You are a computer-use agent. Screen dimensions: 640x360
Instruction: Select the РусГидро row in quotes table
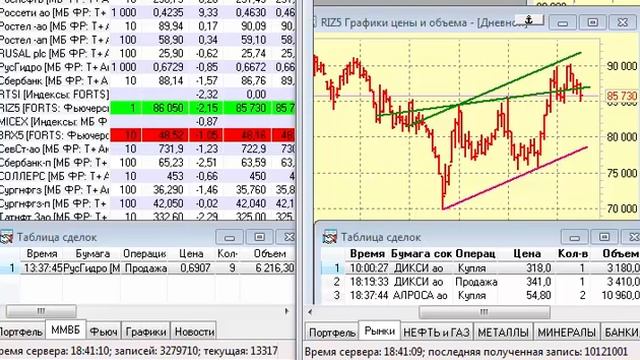[x=147, y=67]
